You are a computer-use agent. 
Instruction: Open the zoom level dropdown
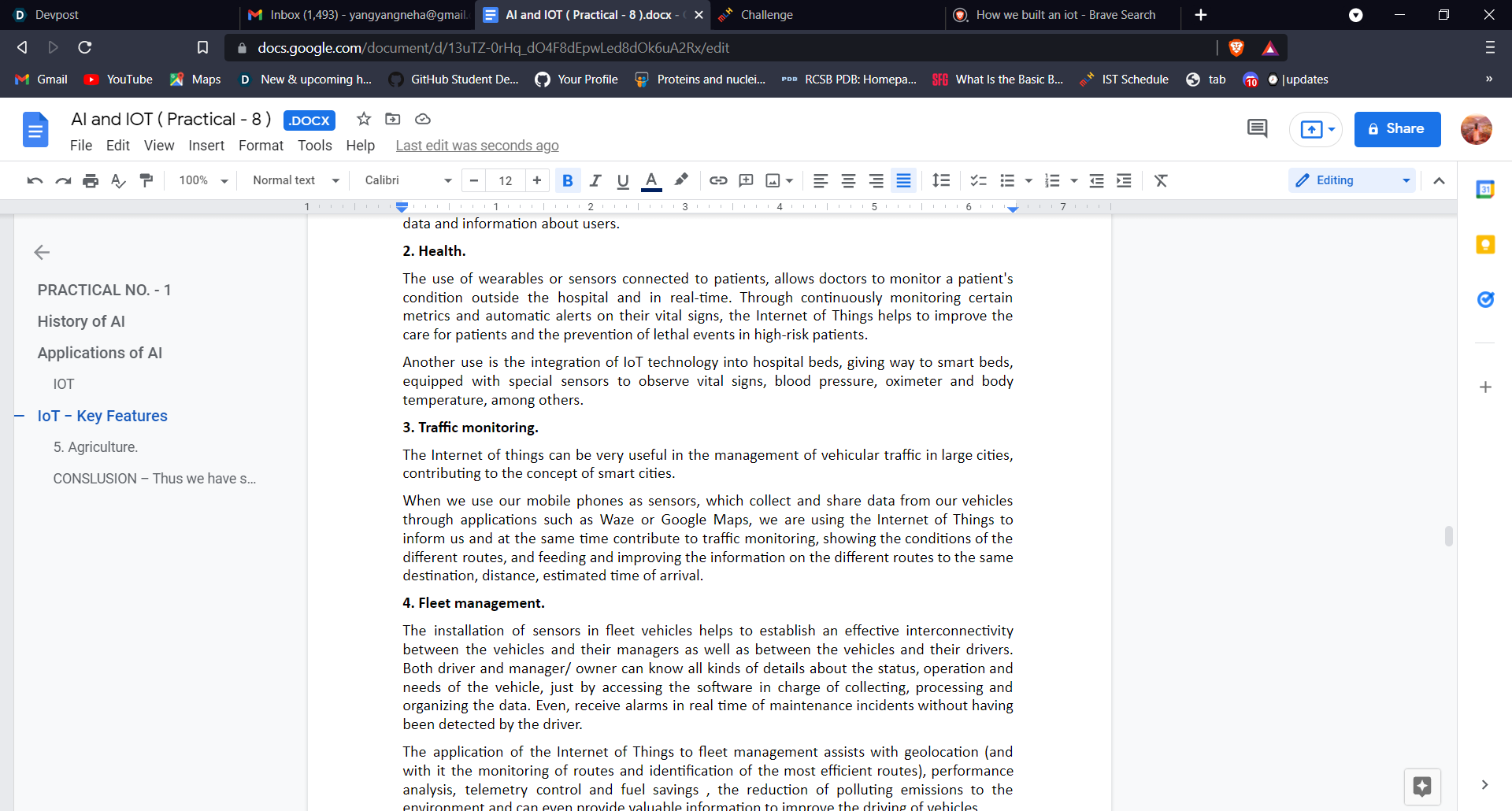[203, 180]
